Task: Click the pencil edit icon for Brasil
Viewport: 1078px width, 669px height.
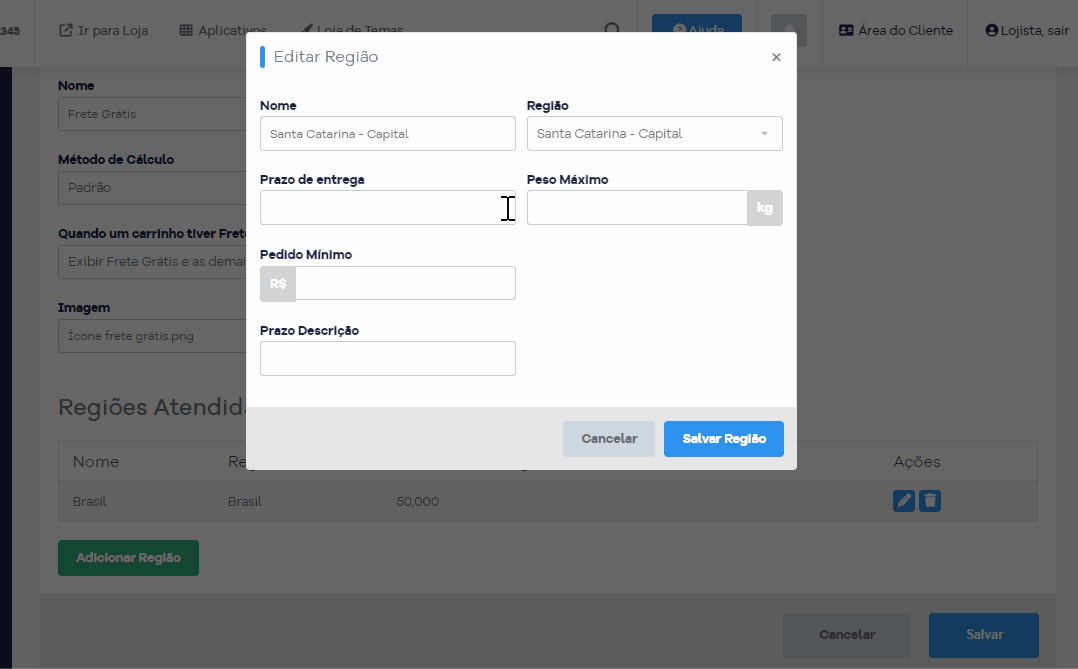Action: coord(903,501)
